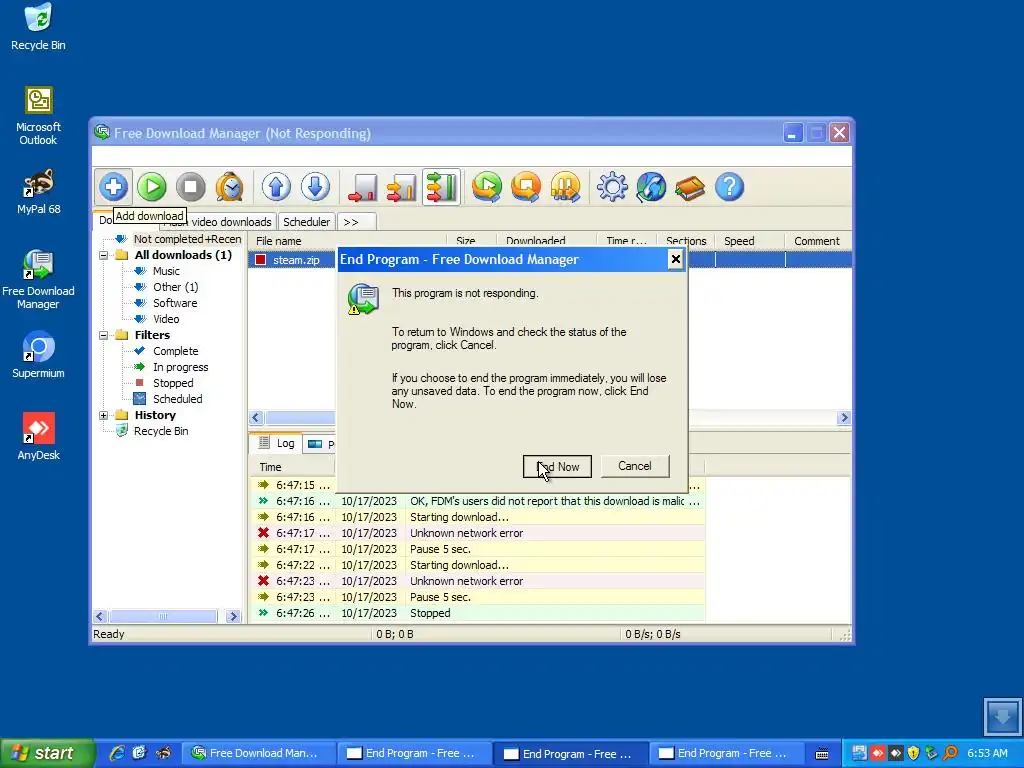Click the taskbar clock showing 6:53 AM
Viewport: 1024px width, 768px height.
[x=987, y=754]
